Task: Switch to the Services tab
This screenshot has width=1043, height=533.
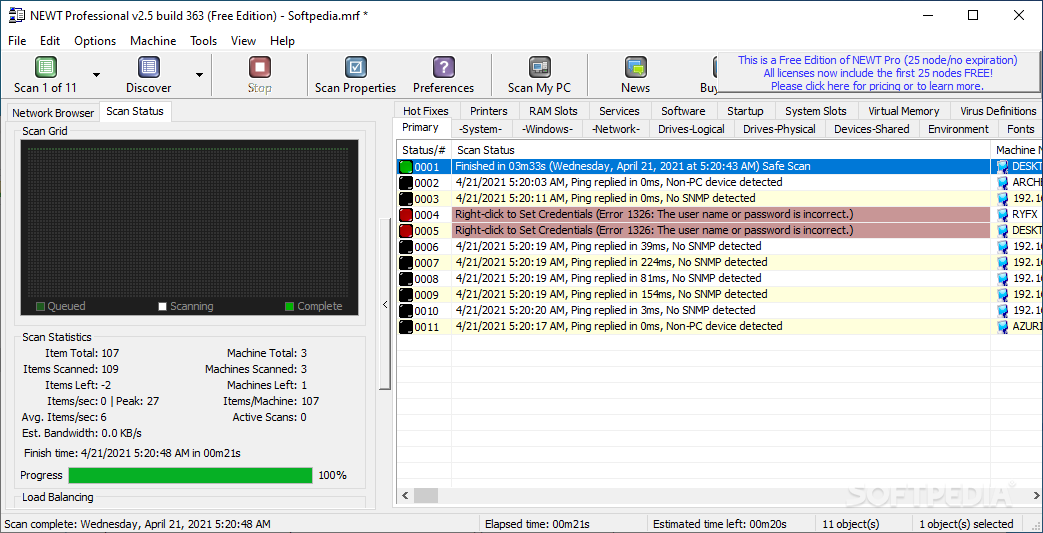Action: click(x=619, y=111)
